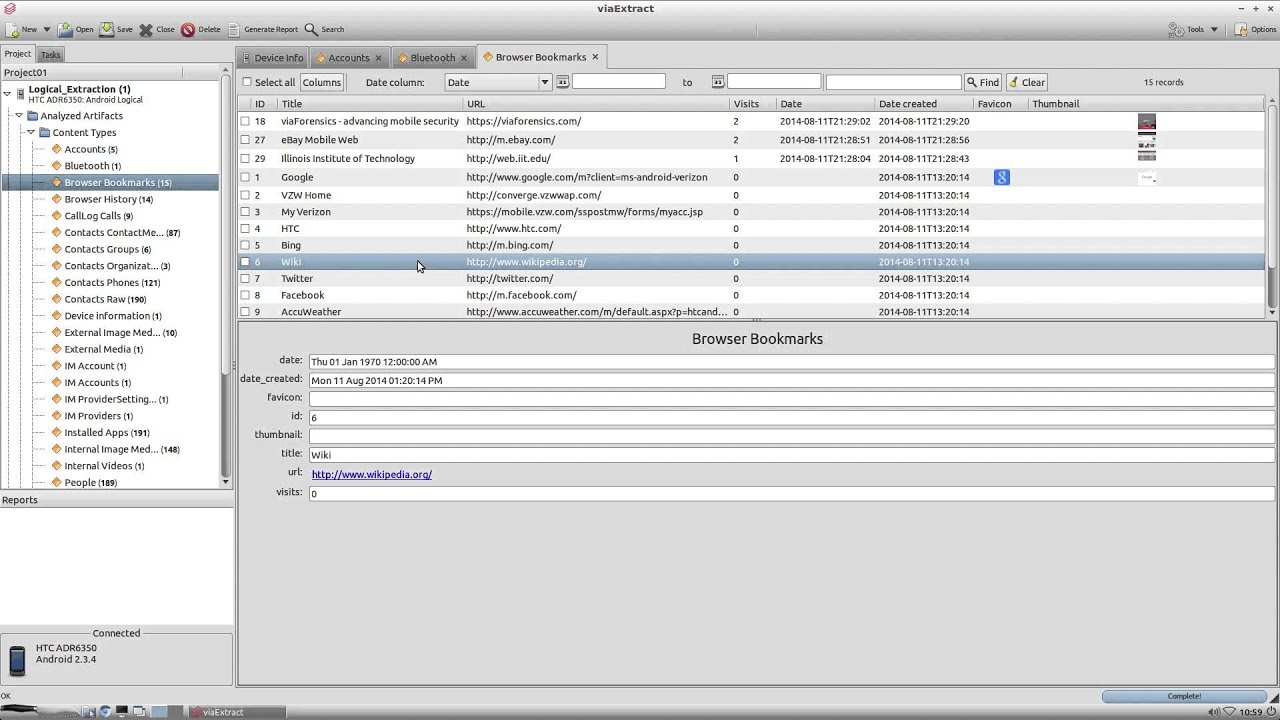This screenshot has width=1280, height=720.
Task: Click the Generate Report document icon
Action: tap(234, 30)
